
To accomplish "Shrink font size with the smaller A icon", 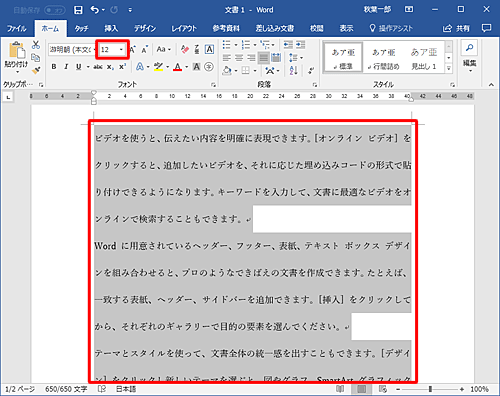I will 144,50.
